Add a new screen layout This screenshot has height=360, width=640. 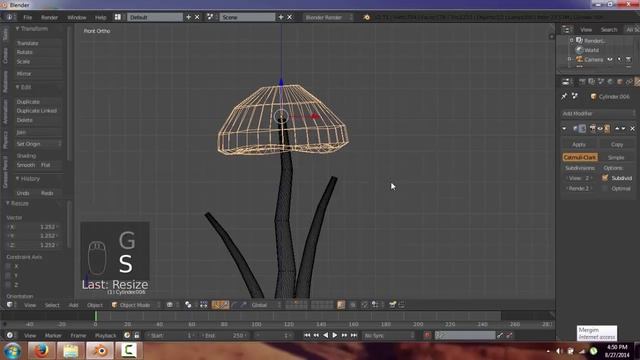tap(189, 17)
